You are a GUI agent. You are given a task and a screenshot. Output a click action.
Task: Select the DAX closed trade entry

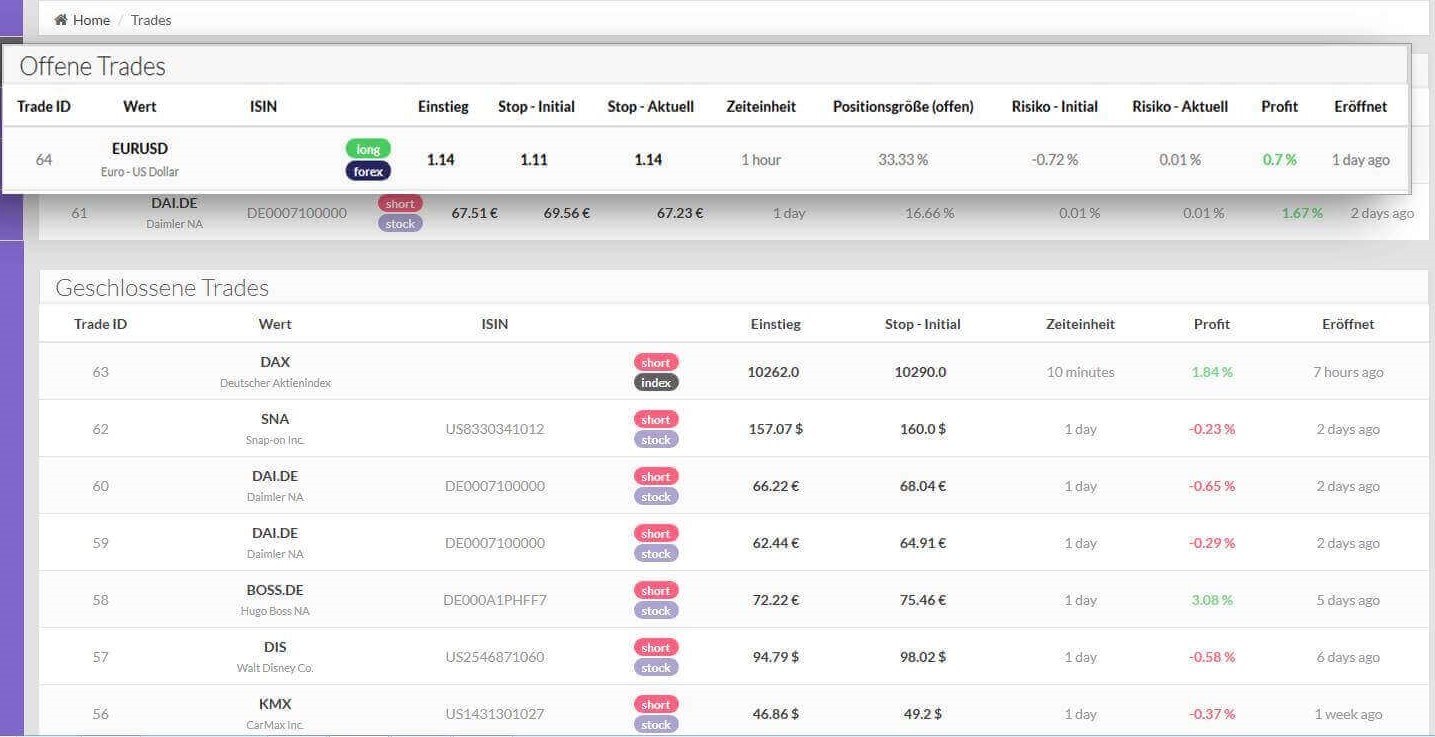[275, 362]
